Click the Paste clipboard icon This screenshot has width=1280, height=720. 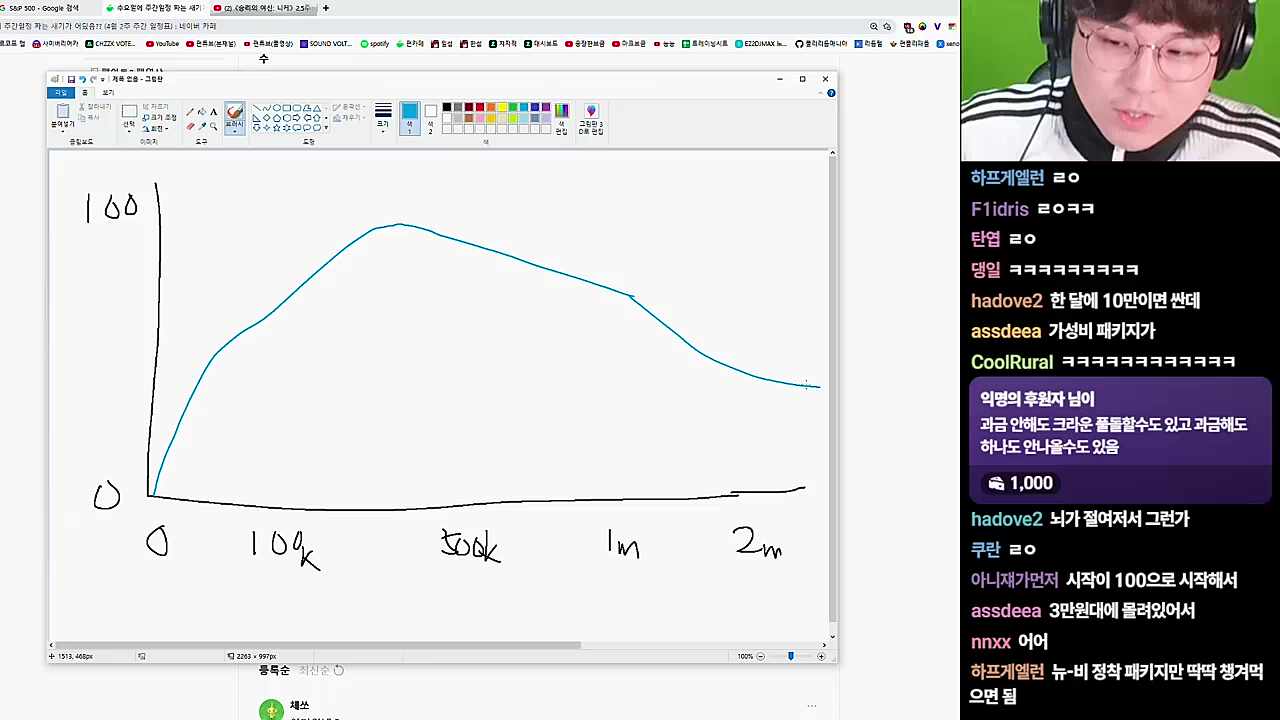pyautogui.click(x=63, y=111)
